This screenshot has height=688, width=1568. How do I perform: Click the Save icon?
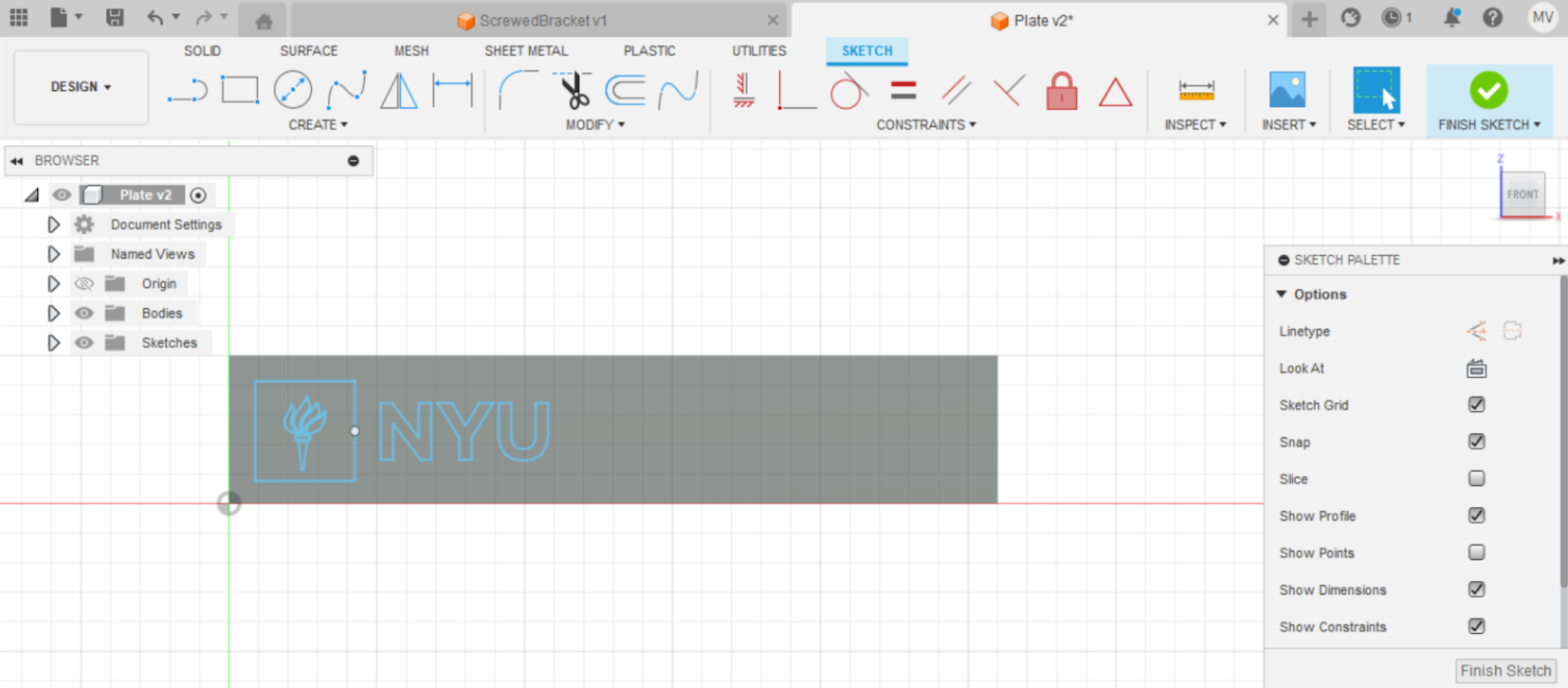(x=115, y=17)
